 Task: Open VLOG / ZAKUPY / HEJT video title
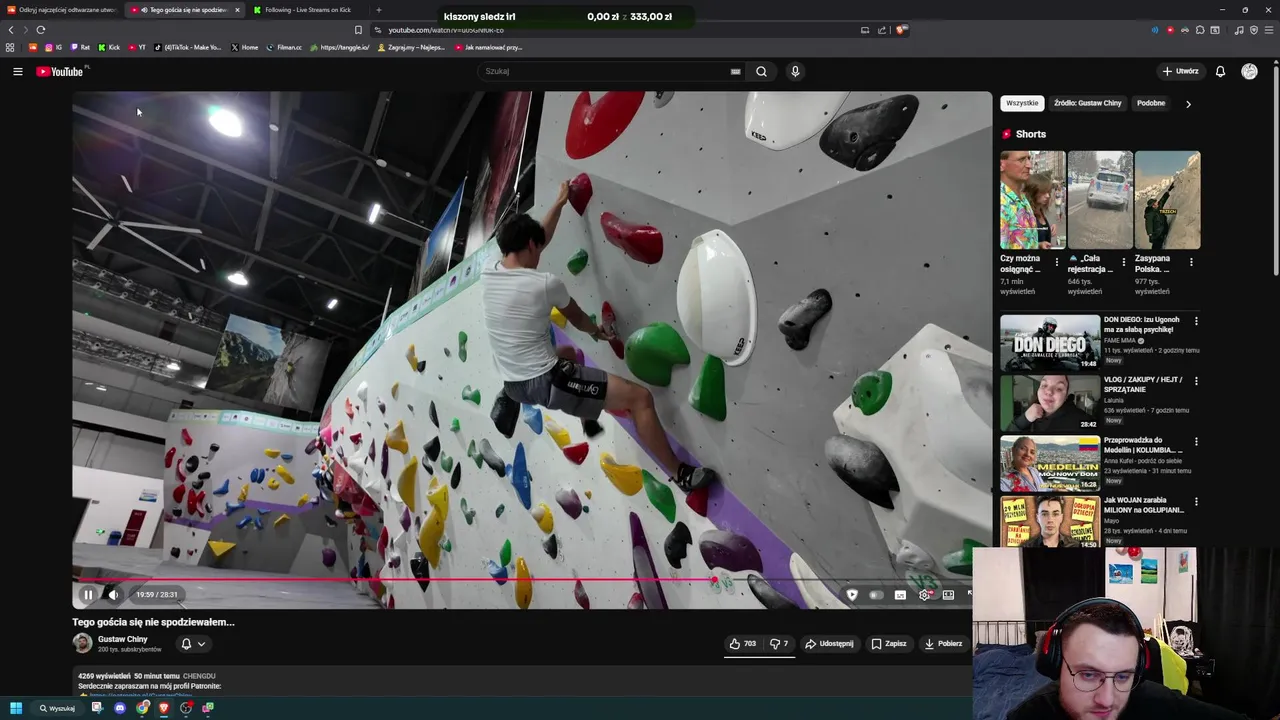pos(1143,384)
